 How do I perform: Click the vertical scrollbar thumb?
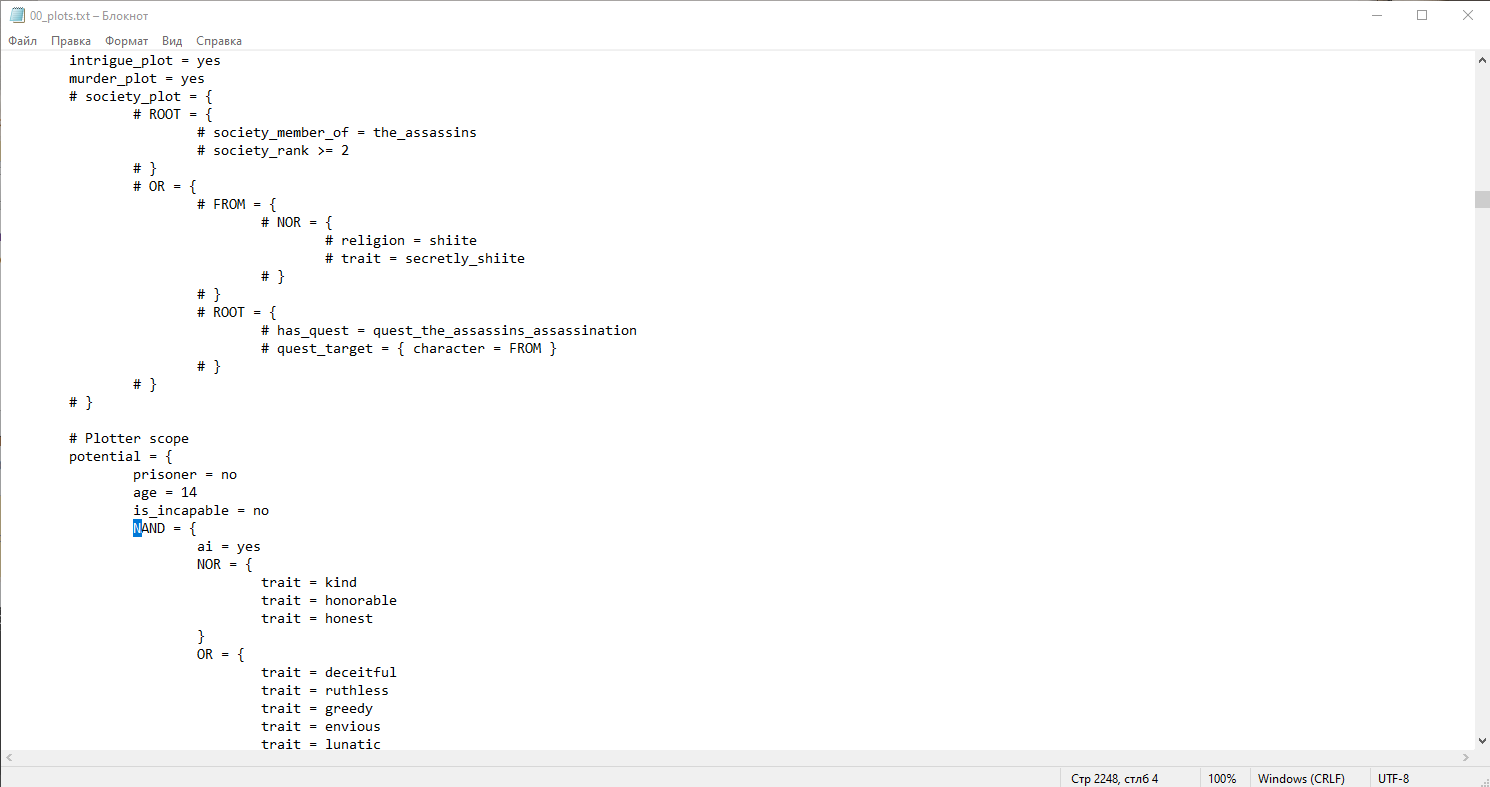point(1482,199)
